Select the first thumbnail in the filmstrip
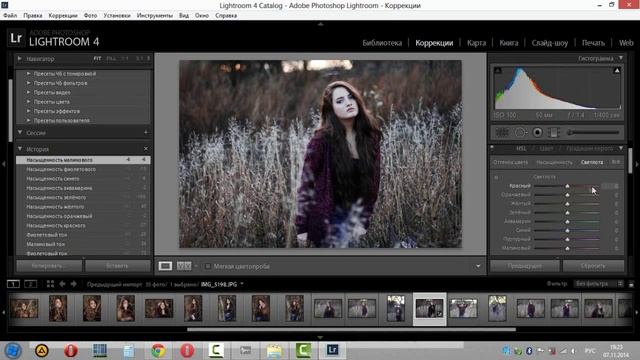Viewport: 640px width, 360px height. coord(24,309)
